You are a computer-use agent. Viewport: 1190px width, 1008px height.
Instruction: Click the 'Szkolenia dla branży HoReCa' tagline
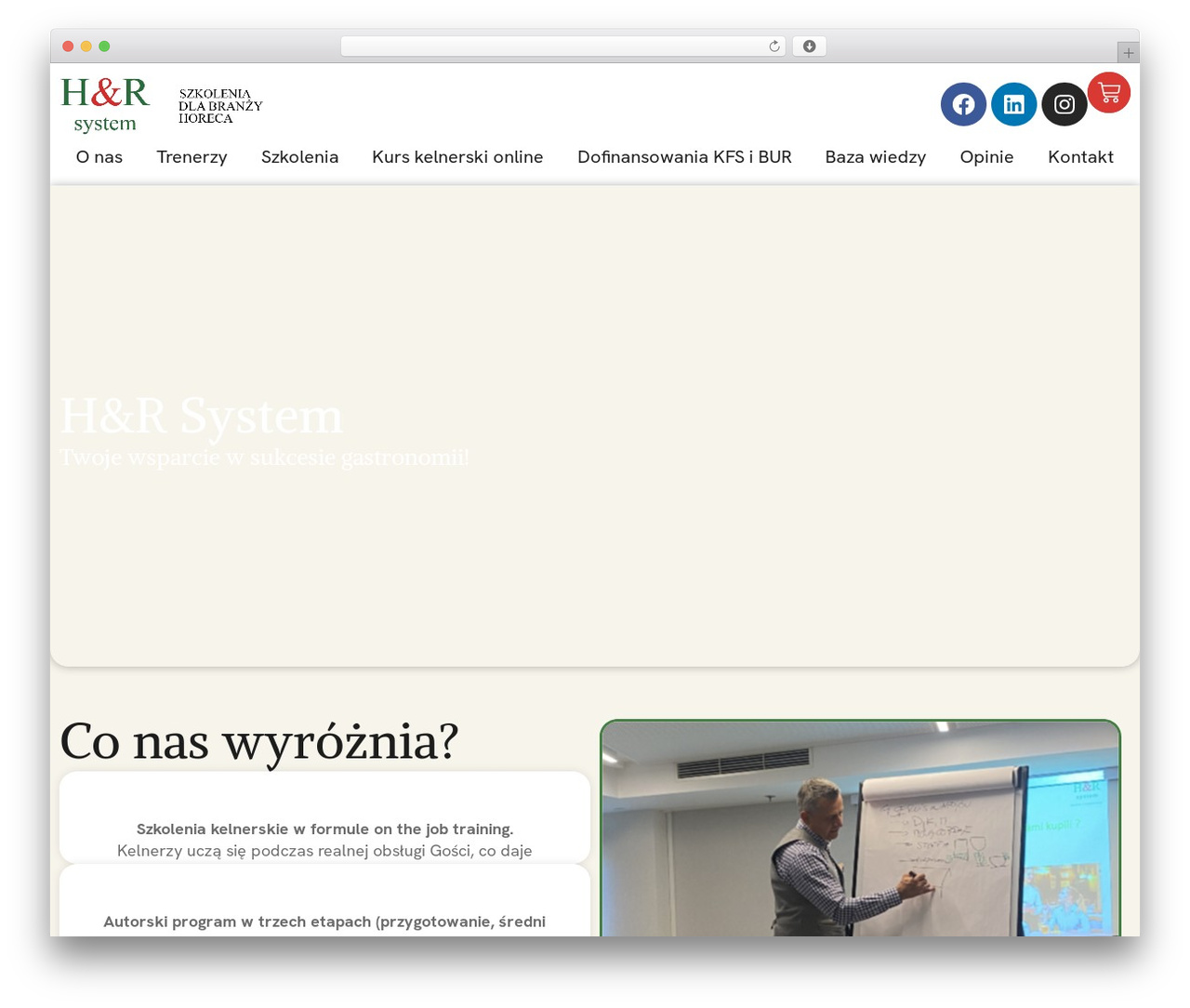pyautogui.click(x=220, y=106)
